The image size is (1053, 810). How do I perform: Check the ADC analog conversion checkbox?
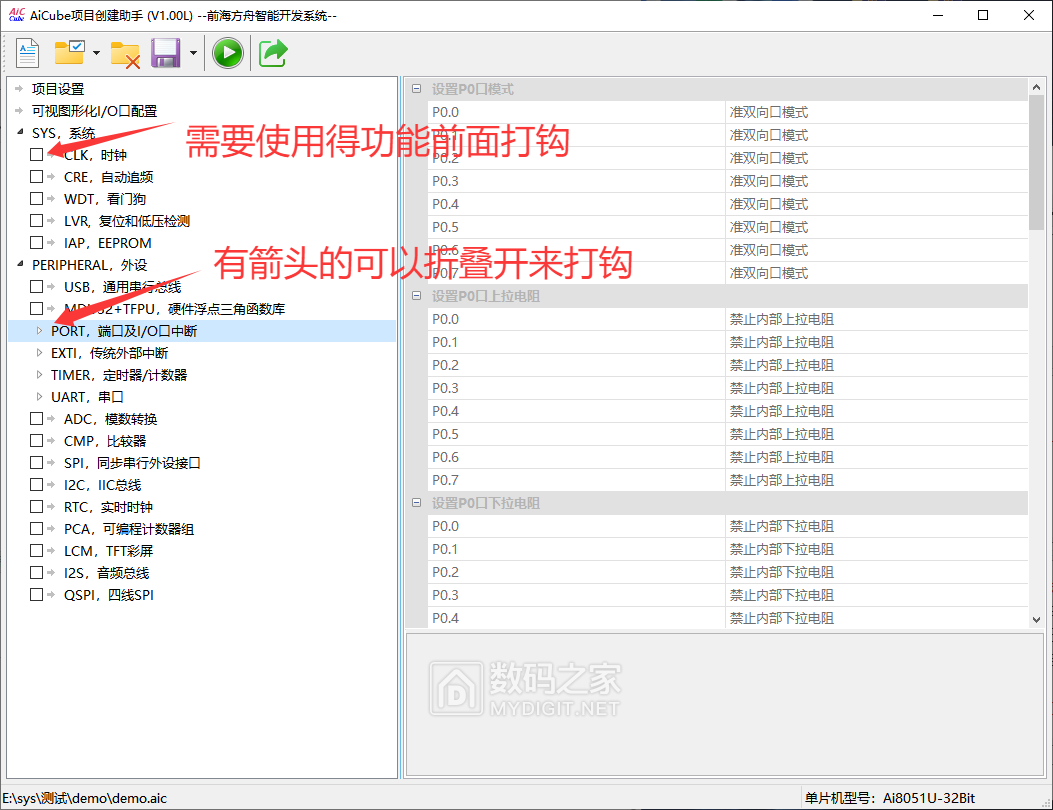tap(37, 419)
